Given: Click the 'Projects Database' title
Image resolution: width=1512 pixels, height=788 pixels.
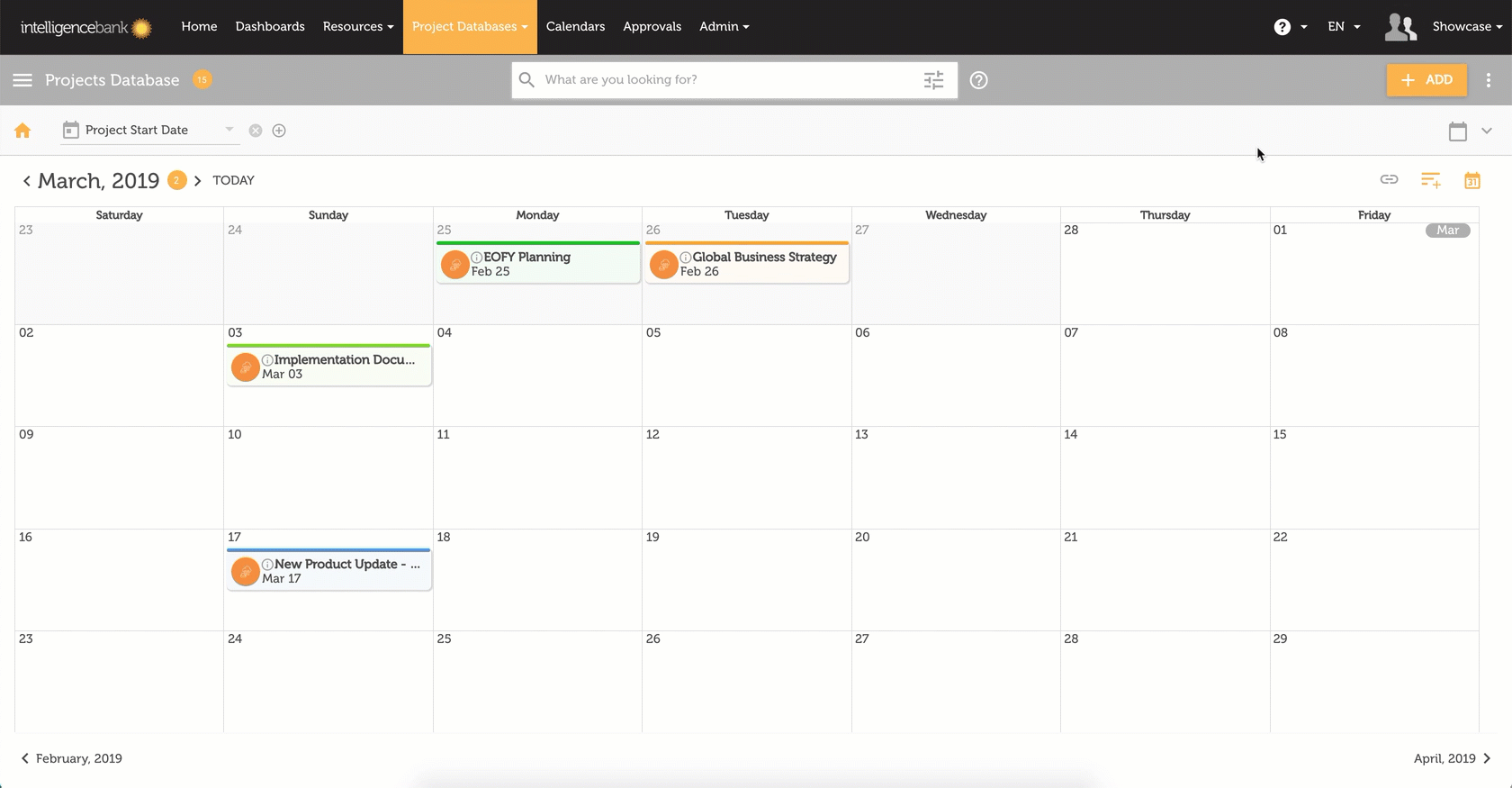Looking at the screenshot, I should point(112,80).
